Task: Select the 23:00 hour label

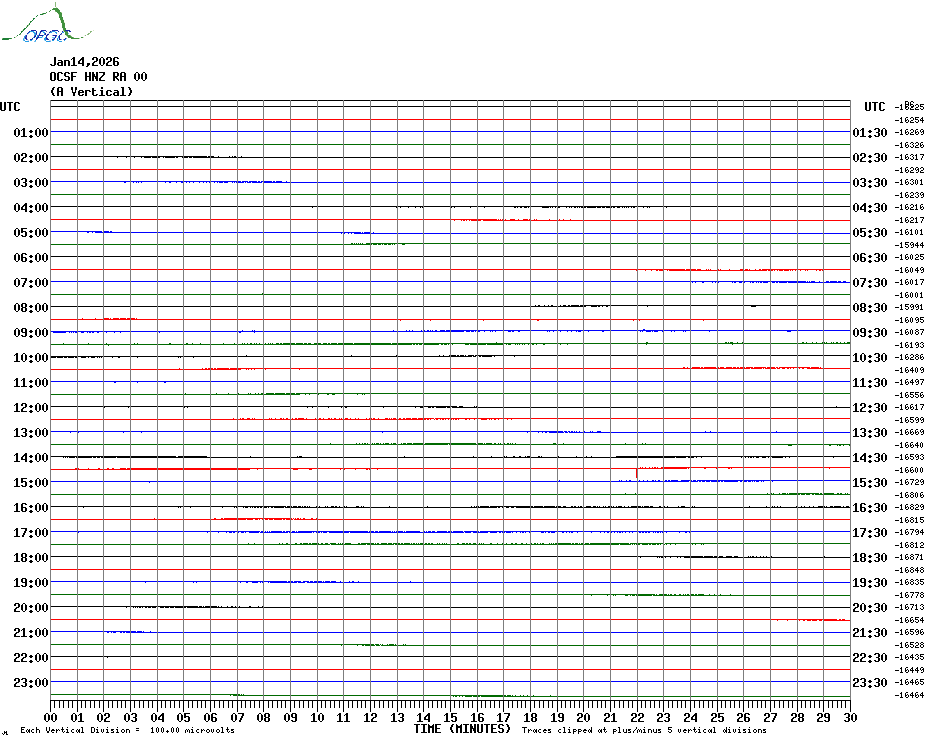Action: (x=31, y=683)
